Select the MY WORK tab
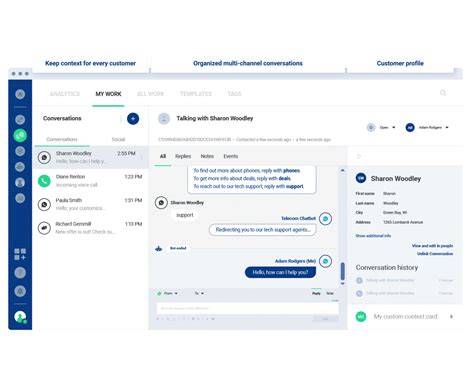Screen dimensions: 474x387 click(108, 94)
